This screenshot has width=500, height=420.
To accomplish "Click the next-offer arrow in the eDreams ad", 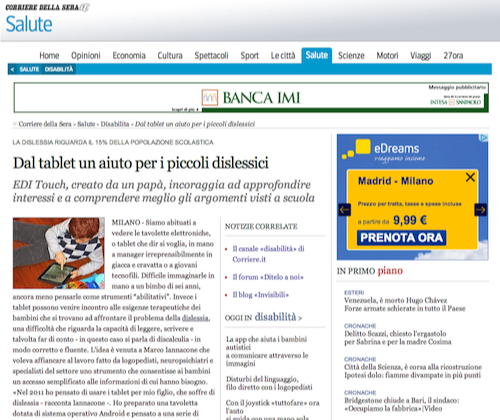I will click(481, 210).
